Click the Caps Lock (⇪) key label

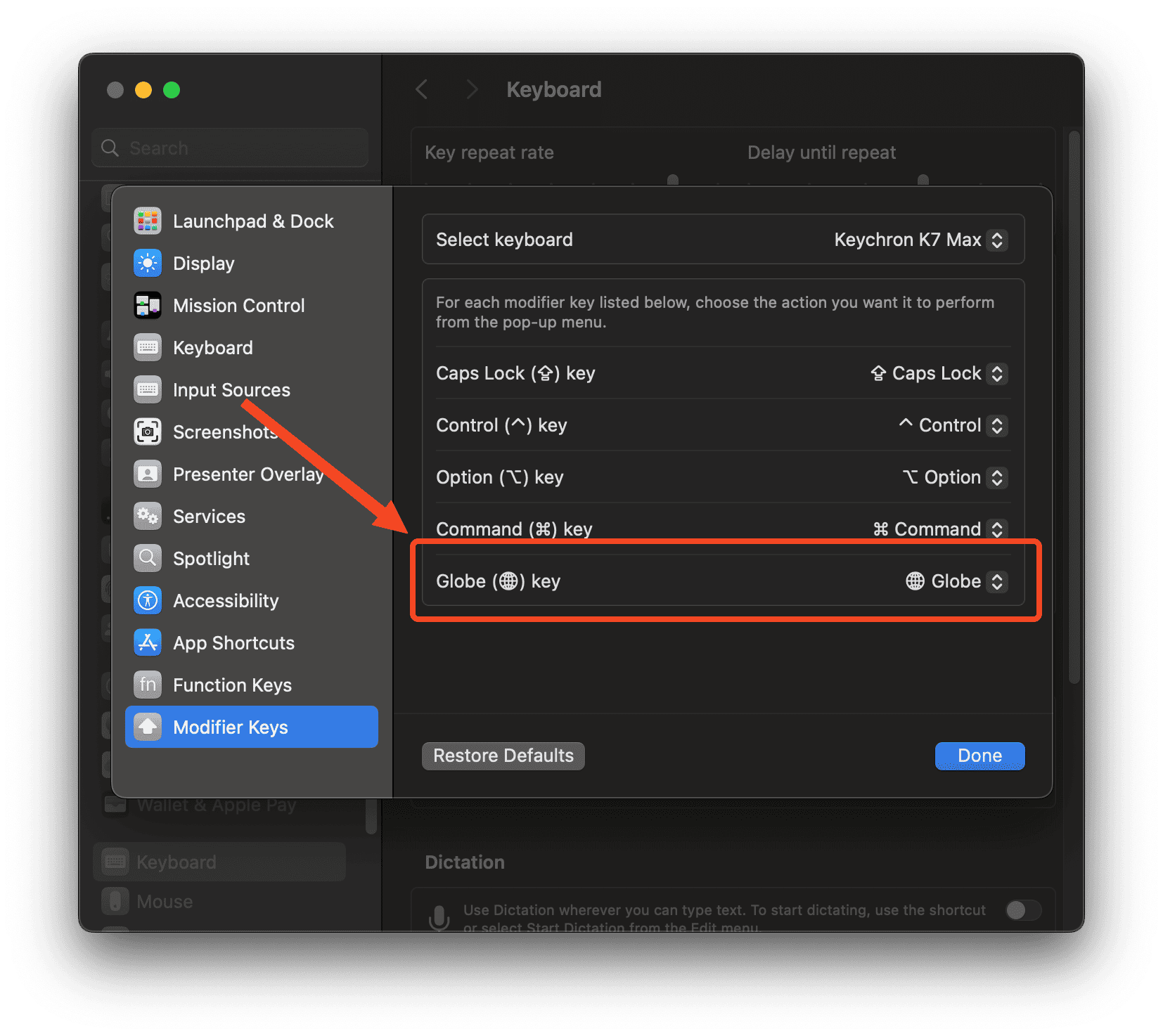pyautogui.click(x=515, y=373)
